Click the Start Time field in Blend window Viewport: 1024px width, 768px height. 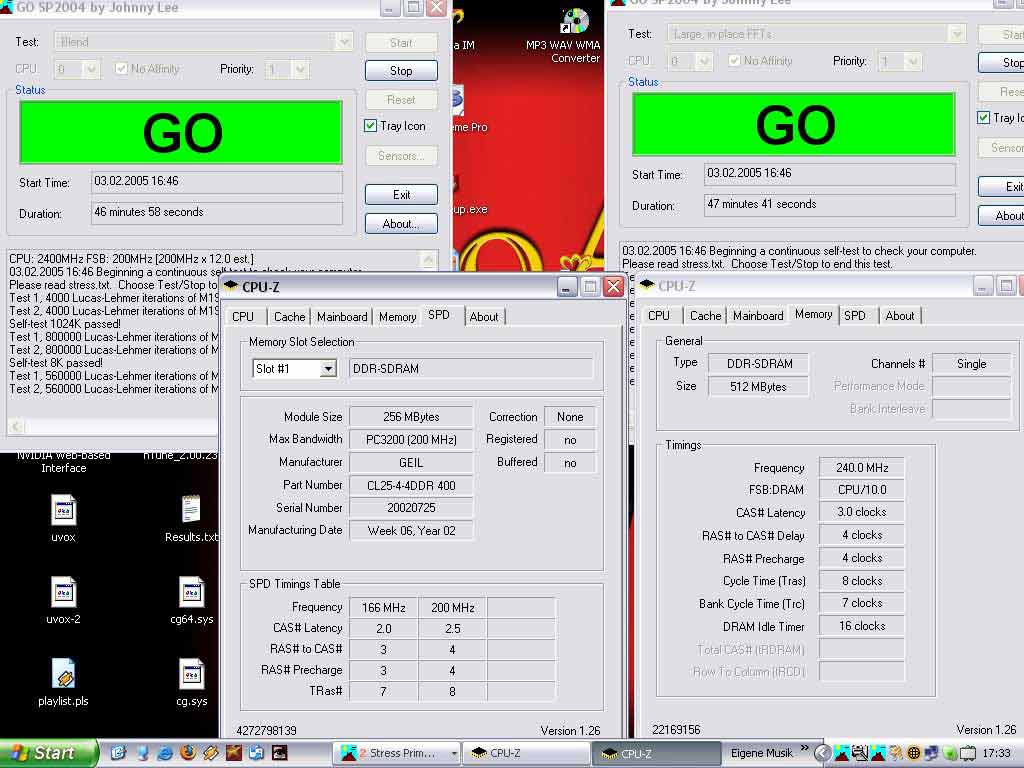pyautogui.click(x=217, y=182)
